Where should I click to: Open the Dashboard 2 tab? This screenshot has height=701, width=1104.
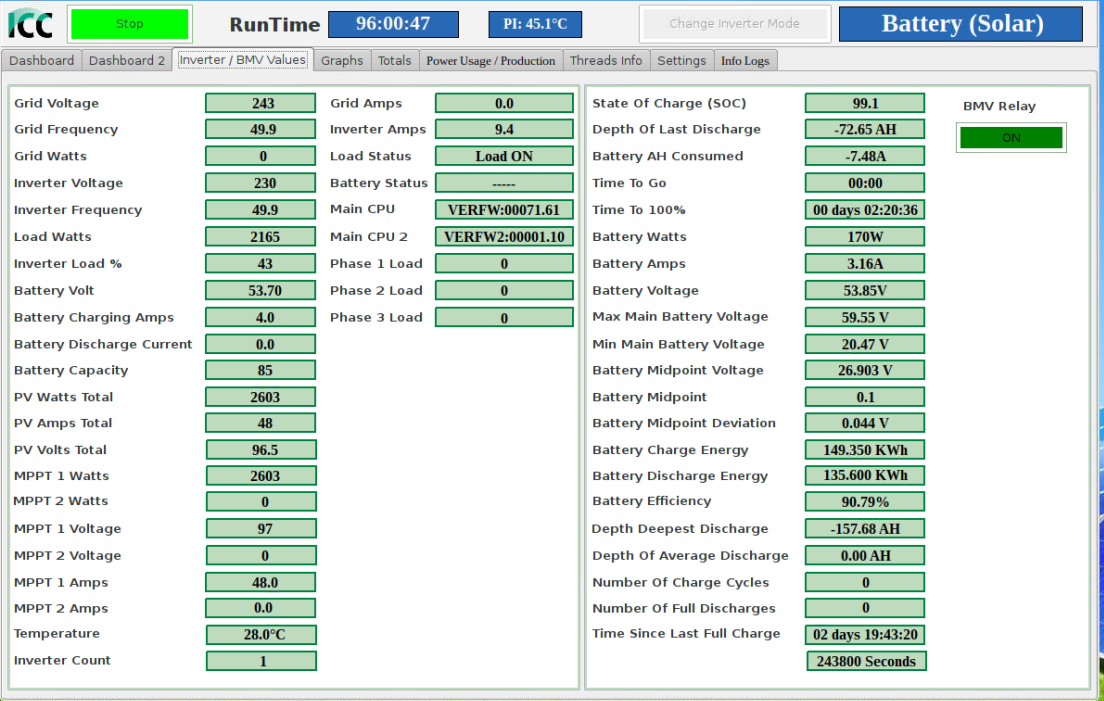(x=127, y=61)
